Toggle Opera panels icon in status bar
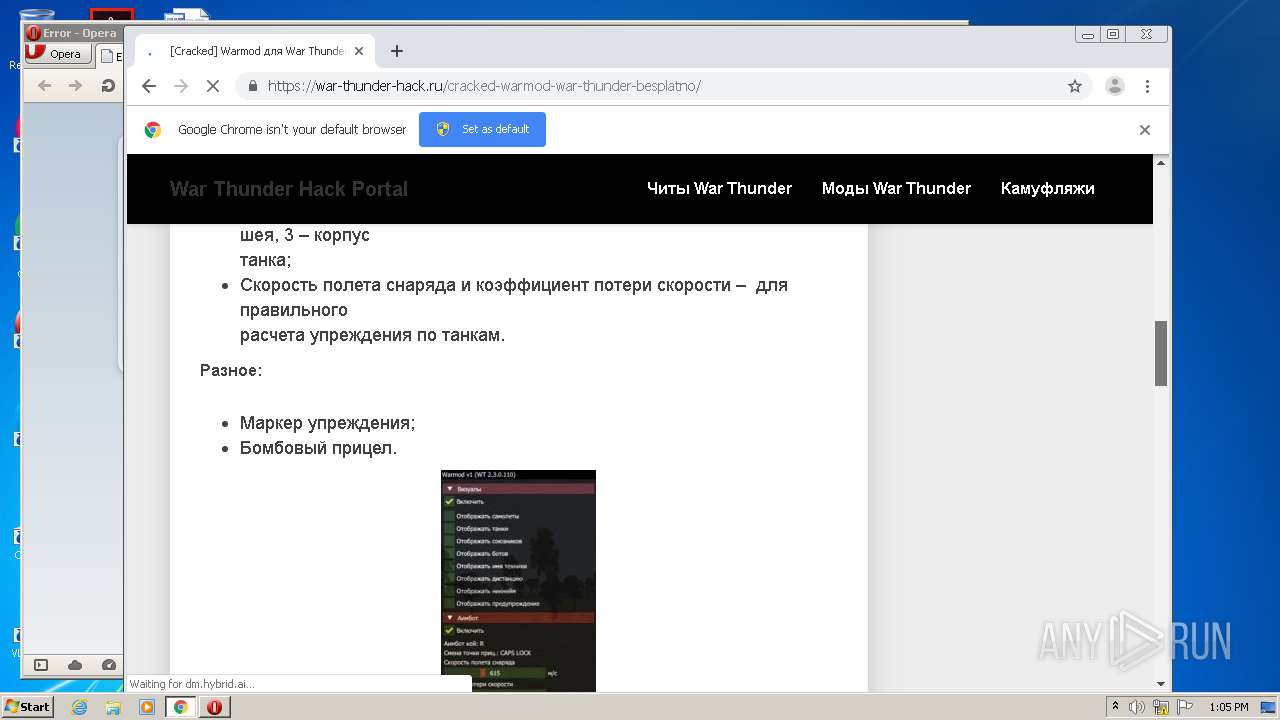1280x720 pixels. pos(41,665)
